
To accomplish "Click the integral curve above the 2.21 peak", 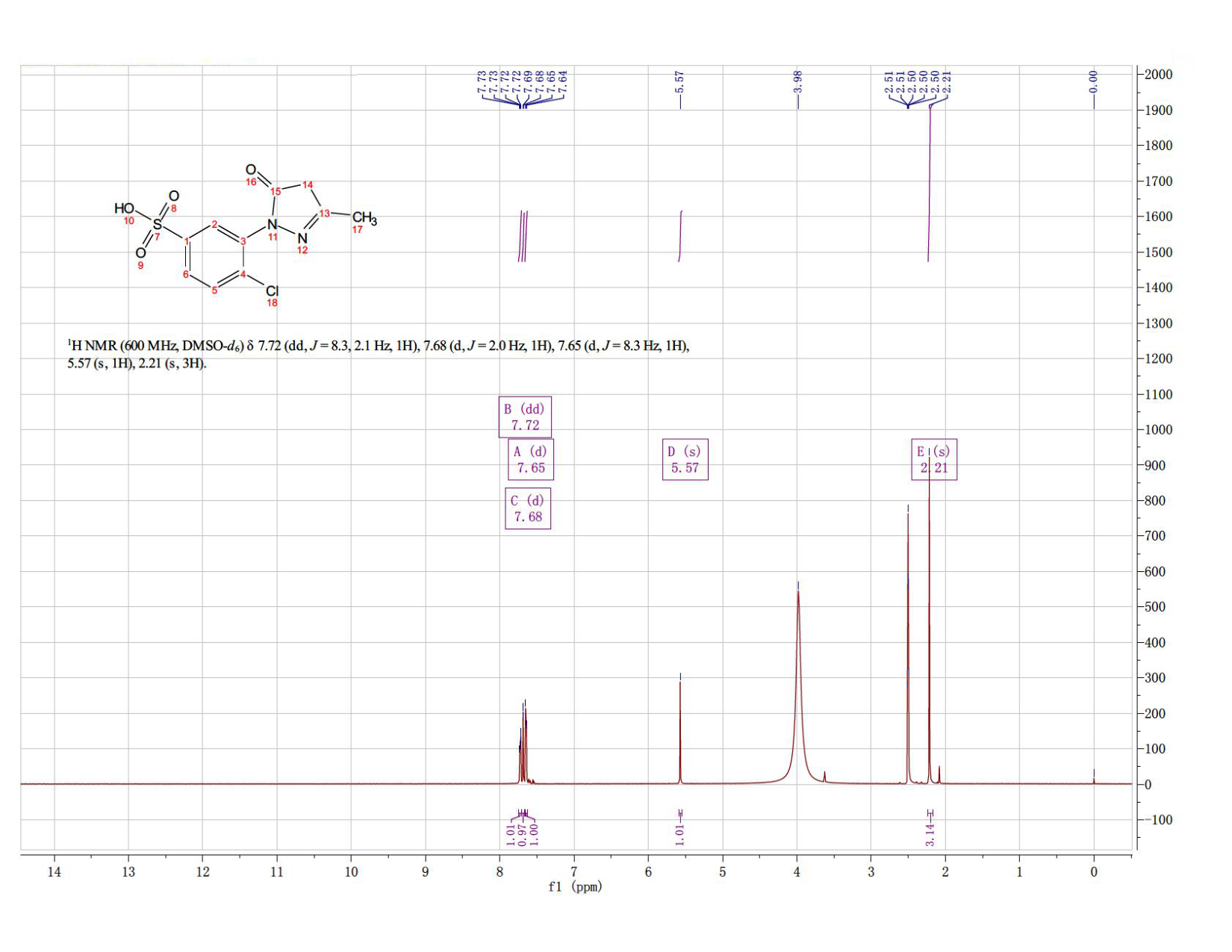I will pyautogui.click(x=930, y=183).
